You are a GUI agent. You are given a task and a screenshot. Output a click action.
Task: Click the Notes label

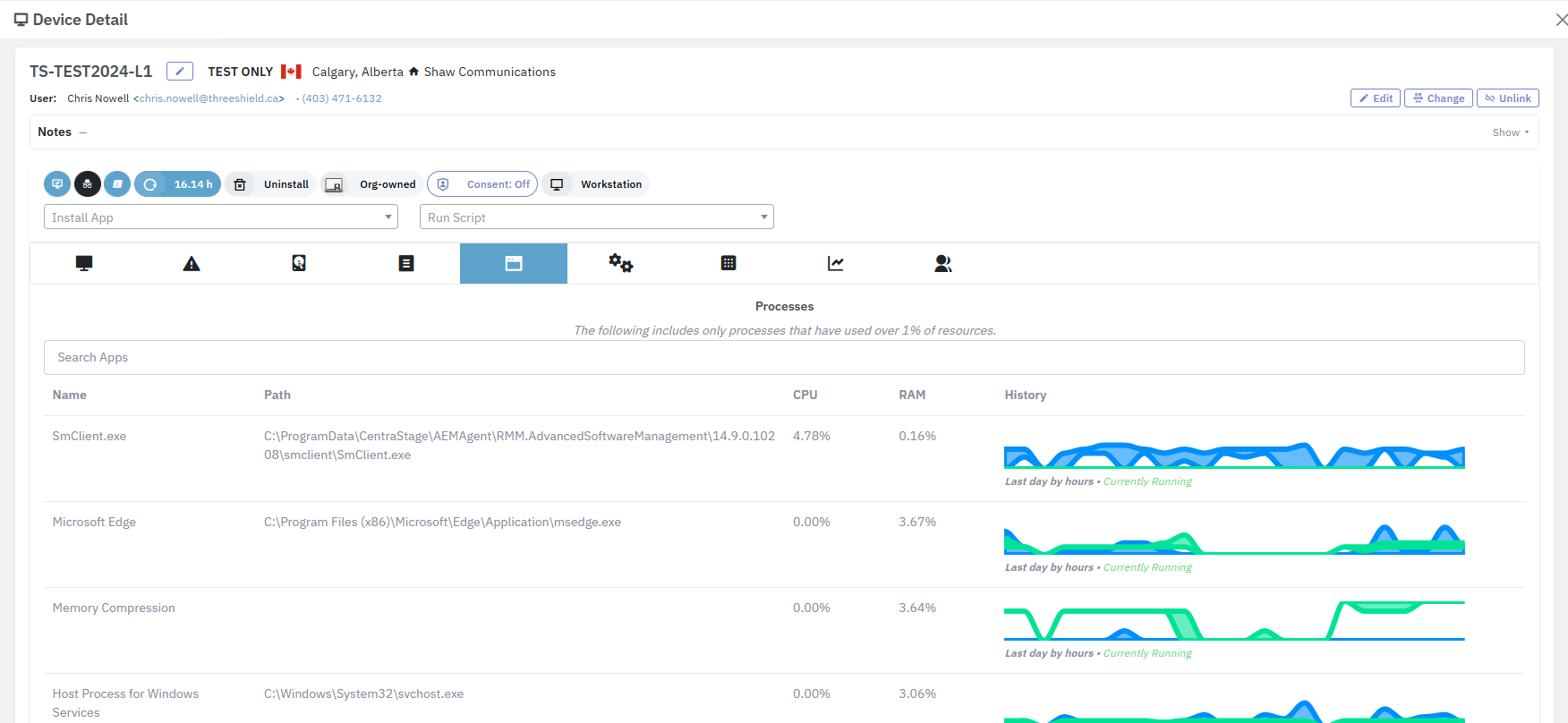point(55,132)
